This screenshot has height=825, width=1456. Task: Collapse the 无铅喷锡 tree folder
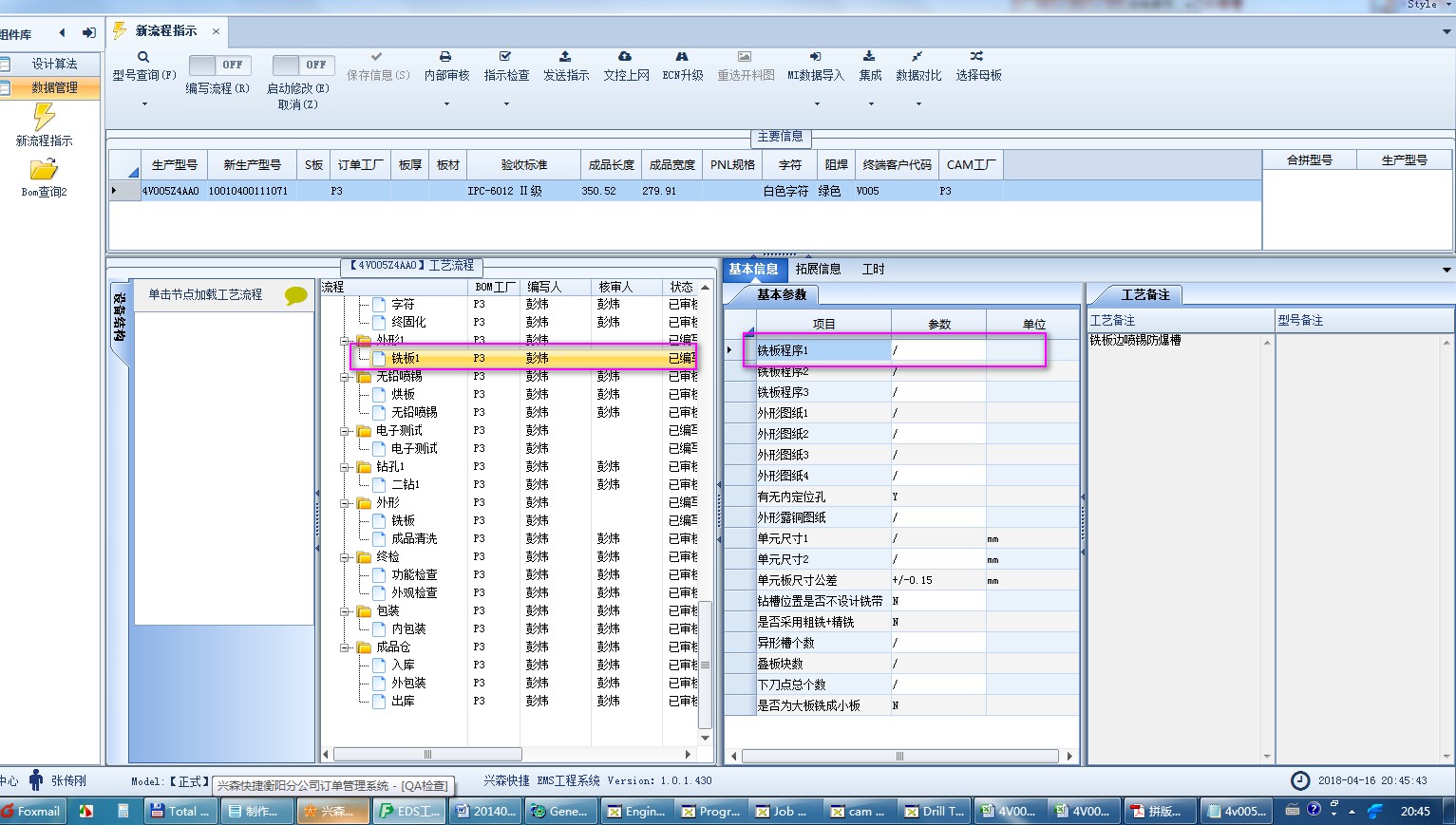(x=346, y=377)
